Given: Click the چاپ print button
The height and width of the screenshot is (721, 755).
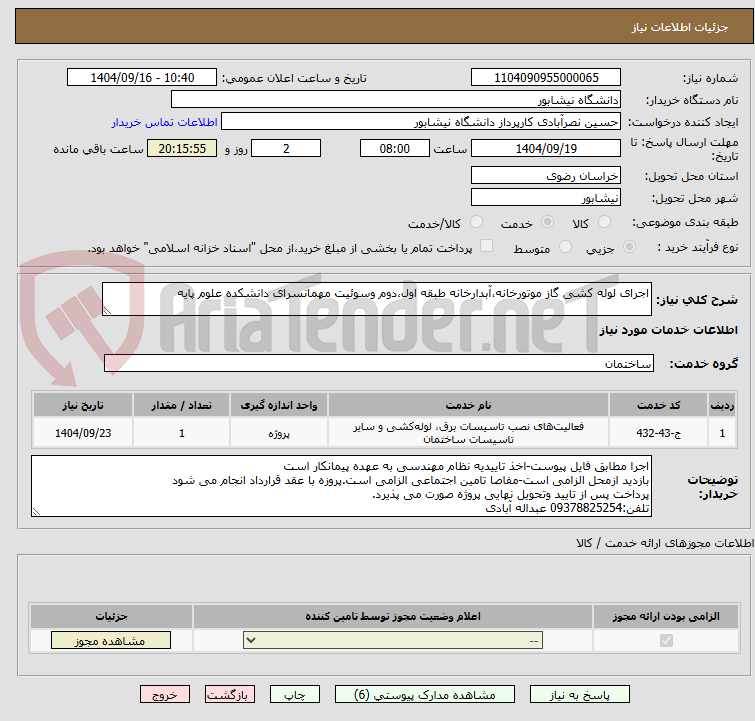Looking at the screenshot, I should [294, 695].
